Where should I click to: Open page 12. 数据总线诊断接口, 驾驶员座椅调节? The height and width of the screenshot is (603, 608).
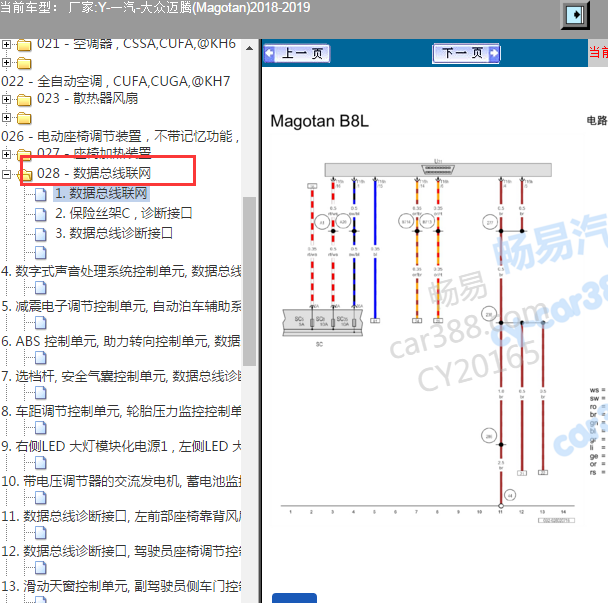point(121,551)
